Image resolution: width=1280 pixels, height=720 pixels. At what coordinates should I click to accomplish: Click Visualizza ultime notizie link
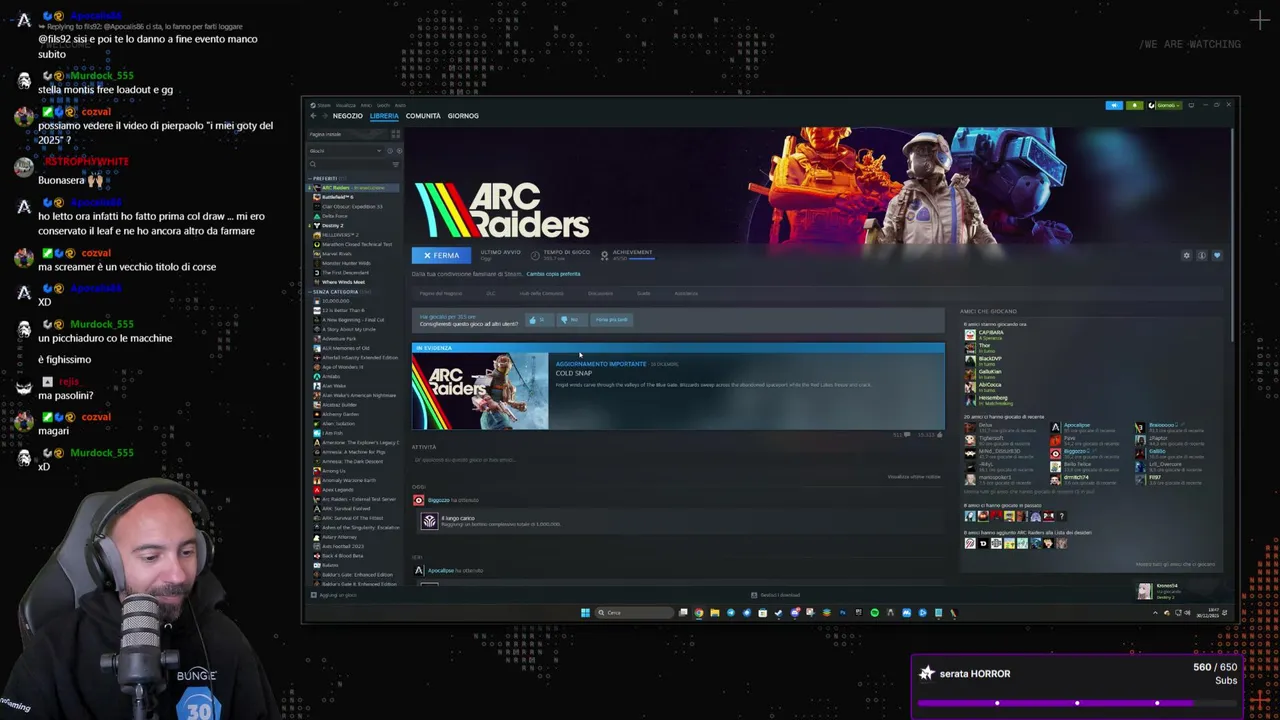pos(914,477)
